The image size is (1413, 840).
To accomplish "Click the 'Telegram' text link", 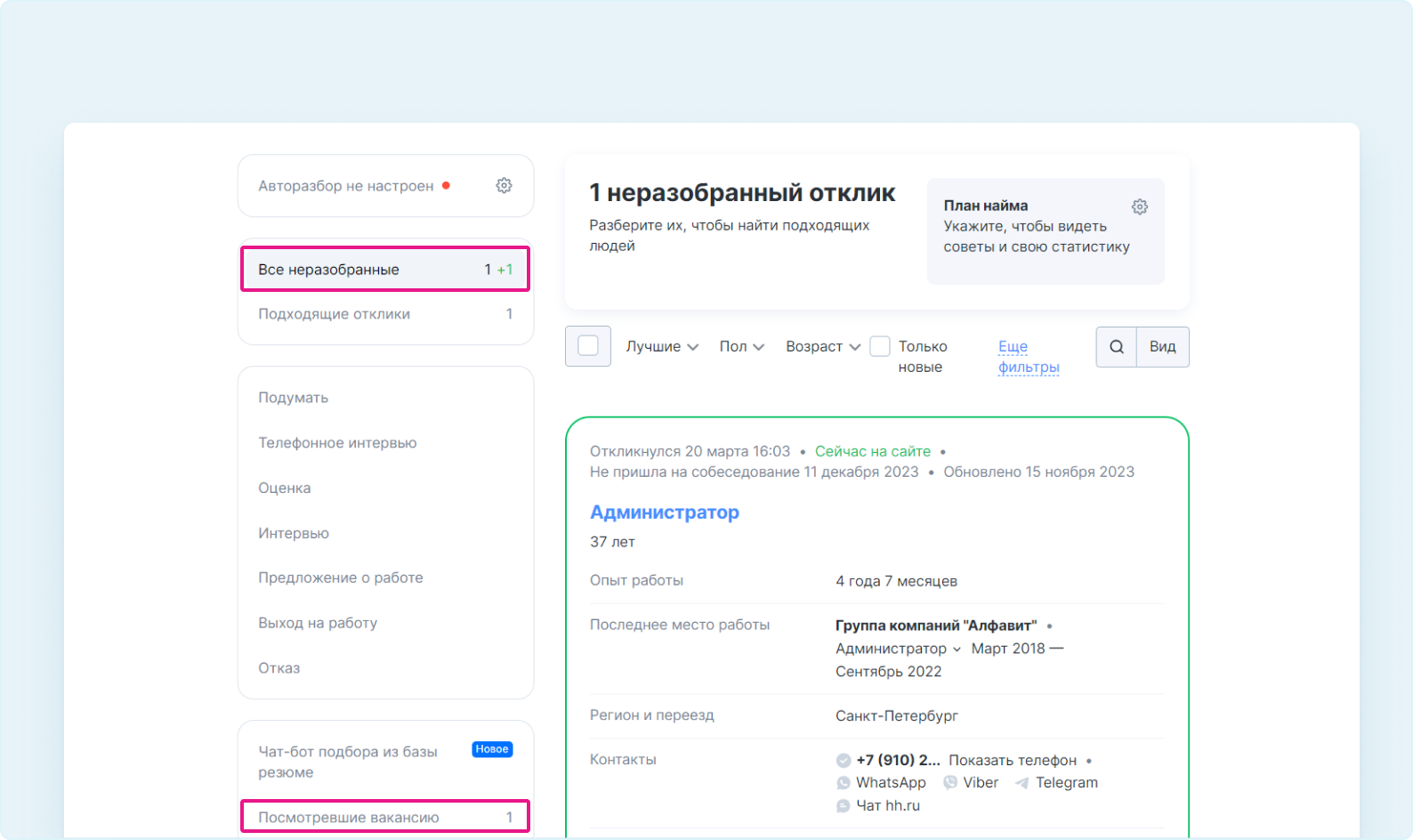I will click(1067, 783).
